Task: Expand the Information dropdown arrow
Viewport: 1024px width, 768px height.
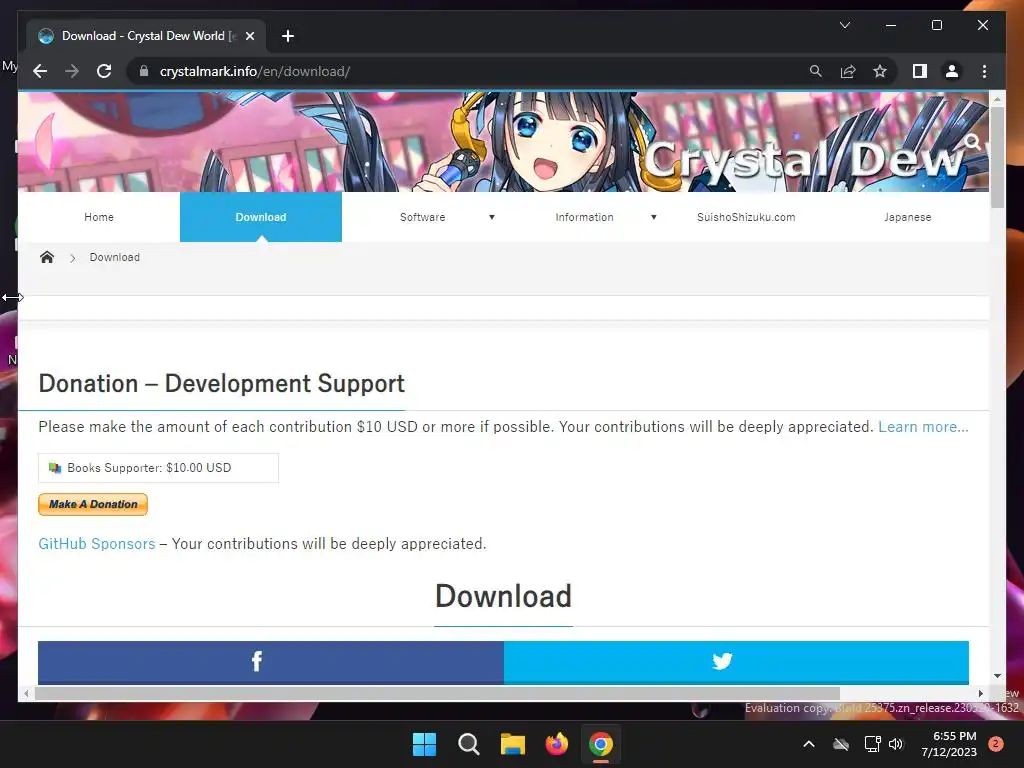Action: pyautogui.click(x=653, y=217)
